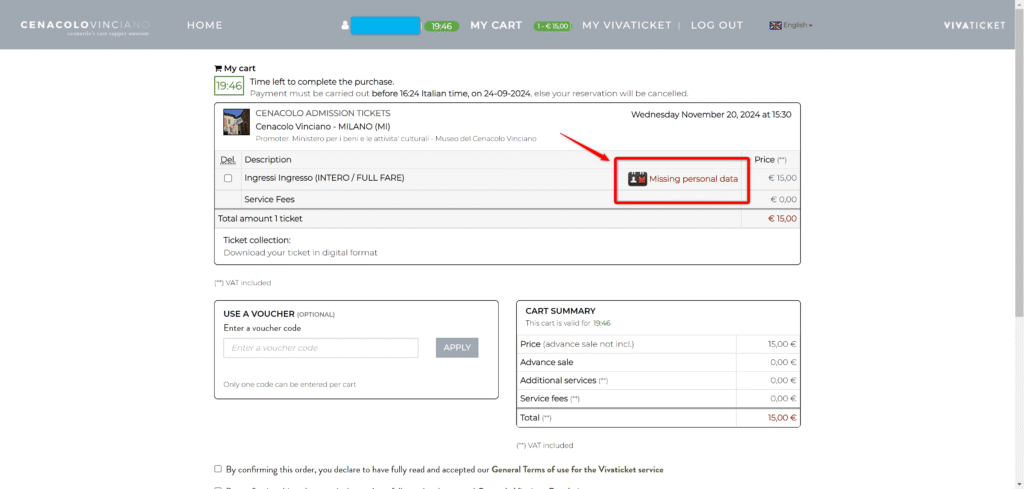
Task: Open the General Terms of use link
Action: (577, 469)
